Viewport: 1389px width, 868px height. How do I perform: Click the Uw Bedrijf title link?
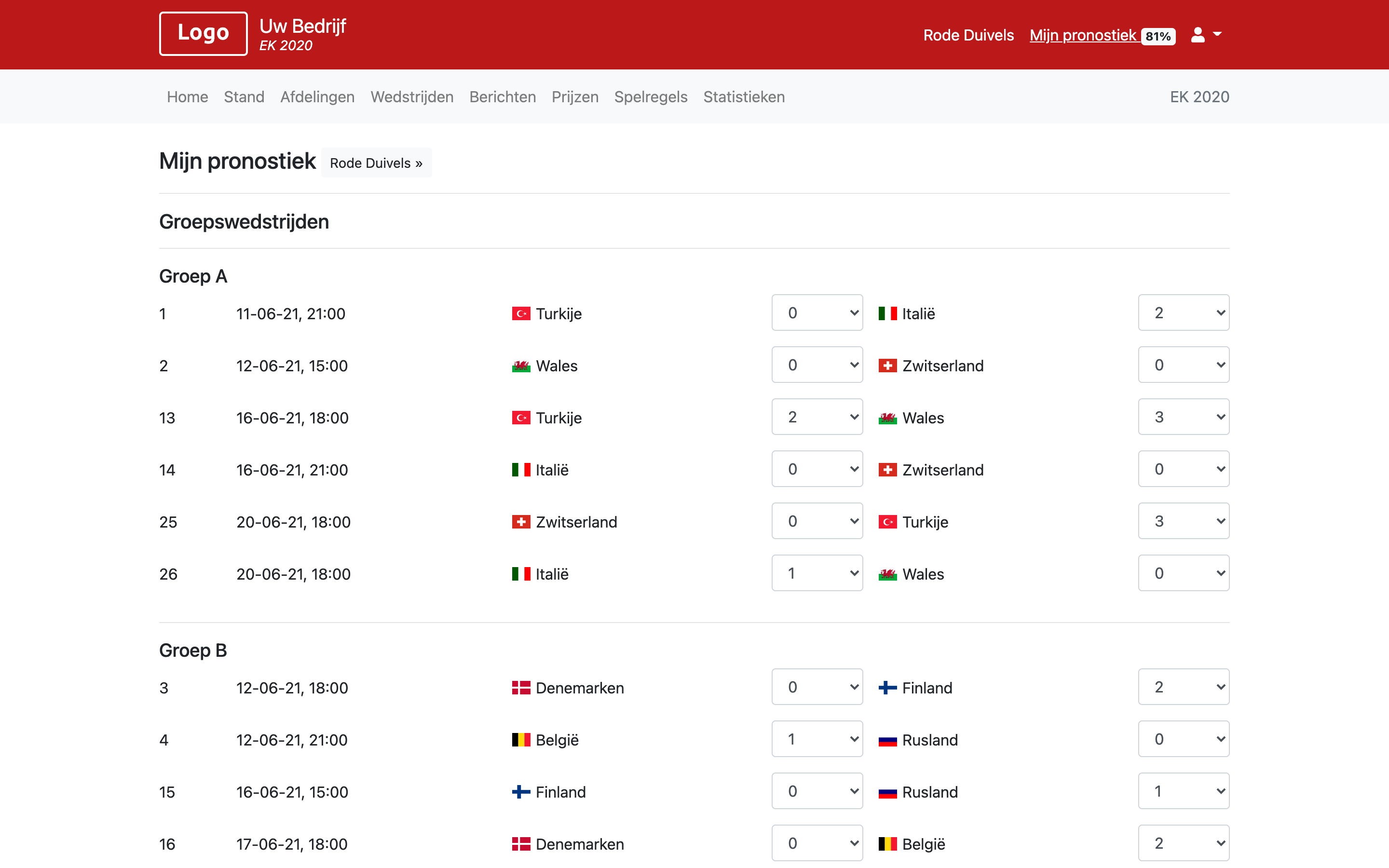[302, 26]
